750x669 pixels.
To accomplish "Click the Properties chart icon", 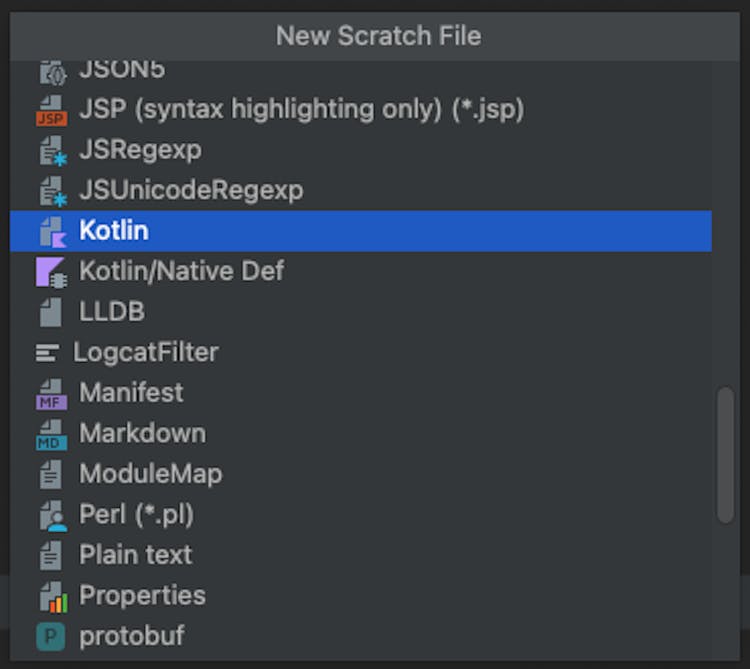I will point(51,596).
